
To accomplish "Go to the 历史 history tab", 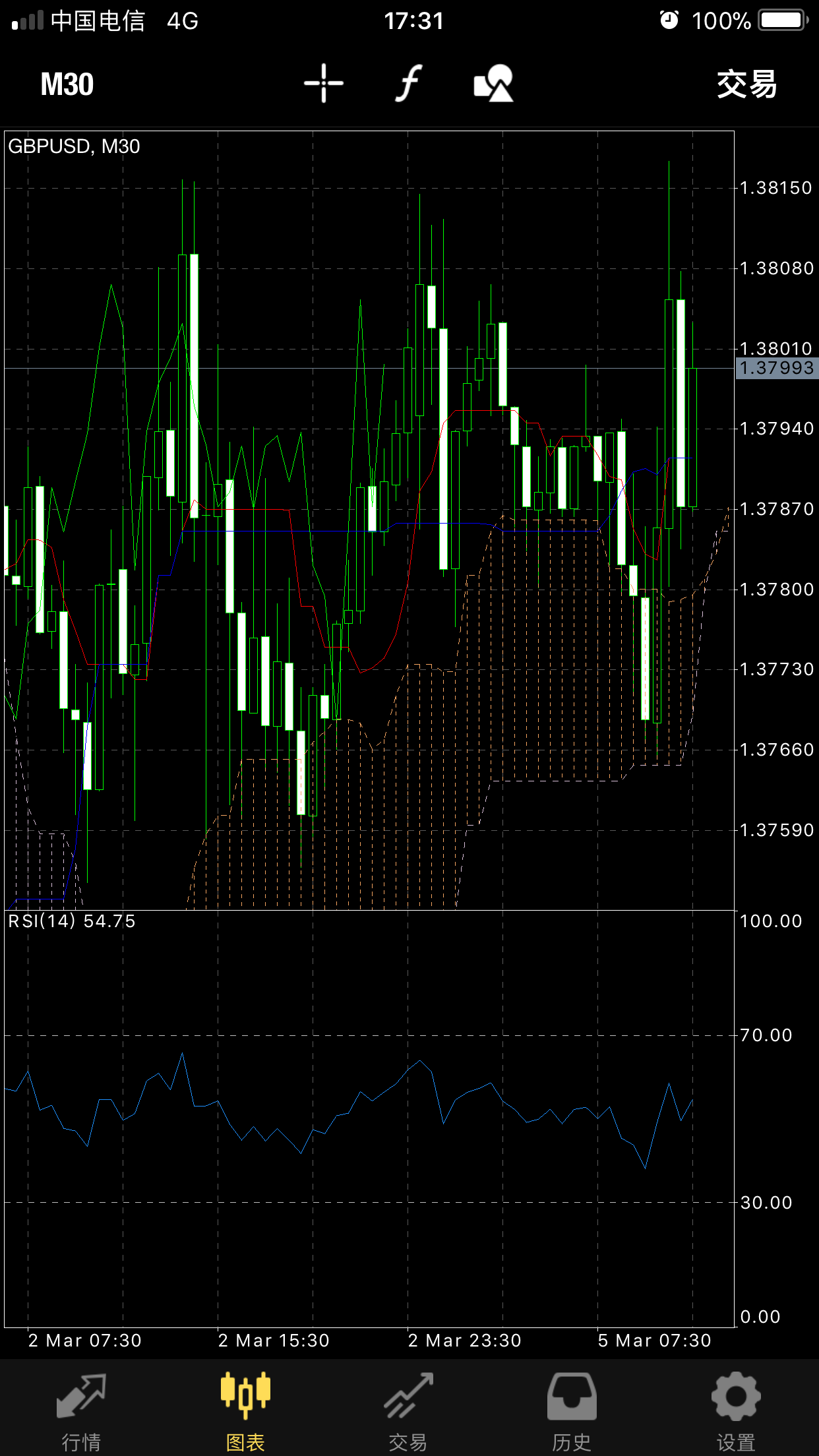I will pyautogui.click(x=572, y=1412).
